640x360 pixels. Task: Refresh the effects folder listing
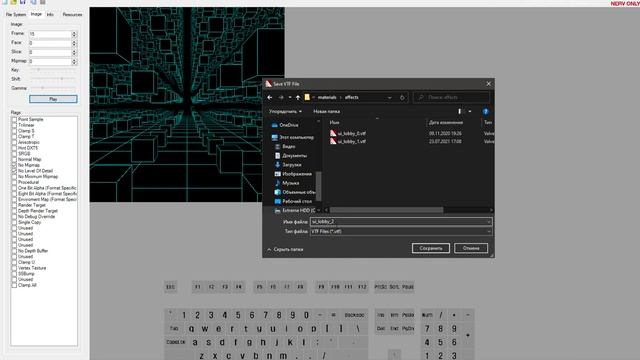click(402, 98)
